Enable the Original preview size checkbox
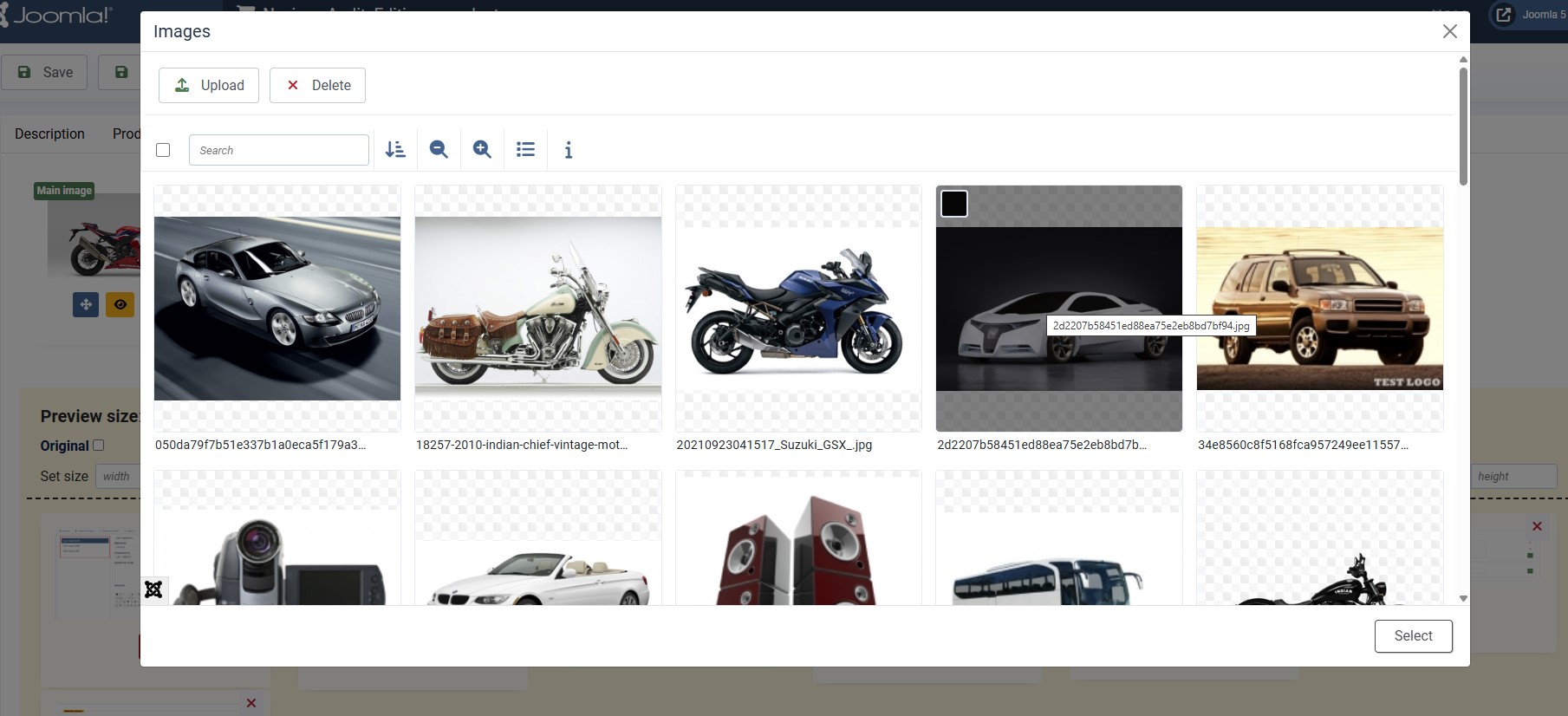This screenshot has width=1568, height=716. click(x=99, y=446)
